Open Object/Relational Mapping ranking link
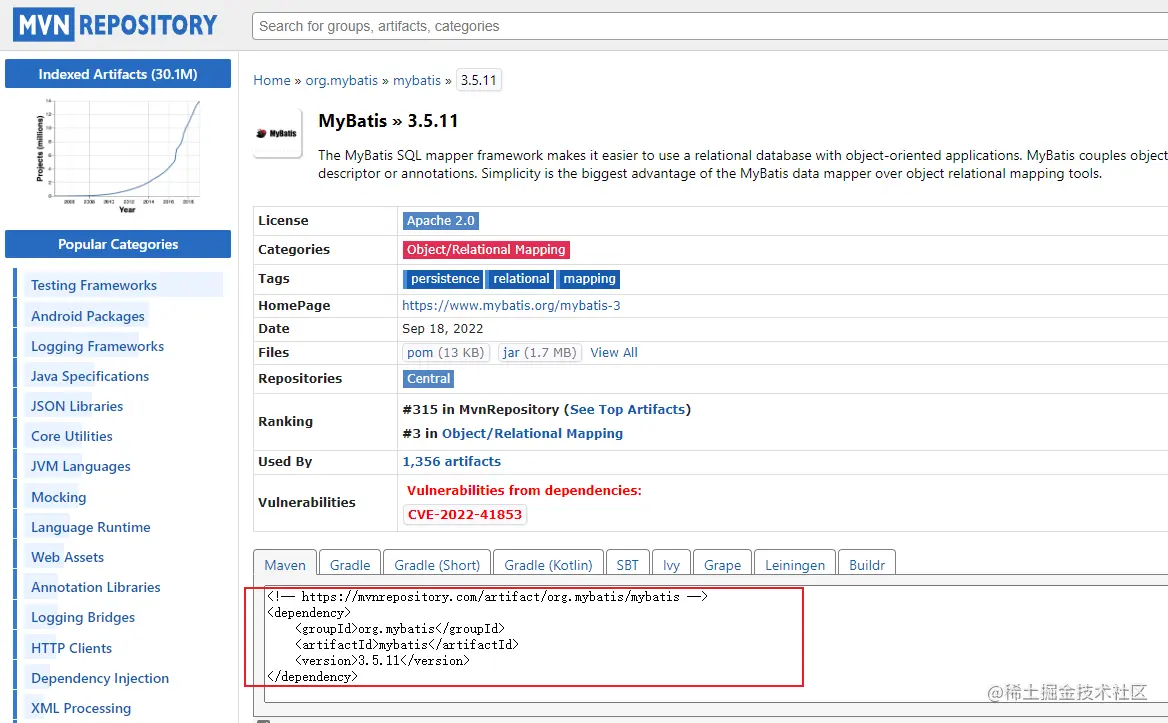 (x=532, y=433)
